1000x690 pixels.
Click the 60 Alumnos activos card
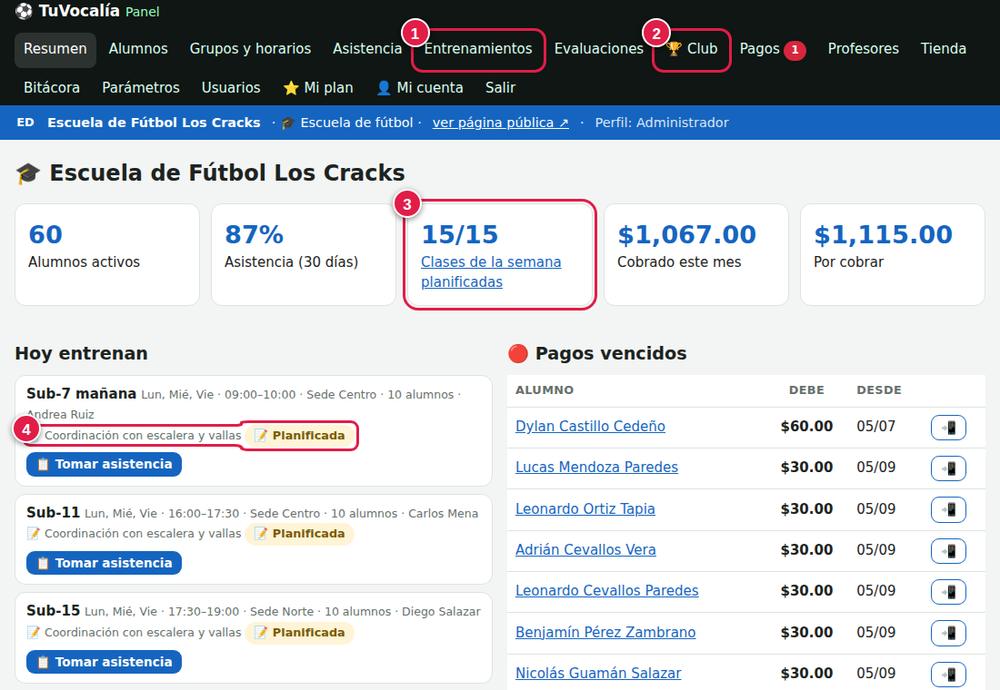pos(107,254)
